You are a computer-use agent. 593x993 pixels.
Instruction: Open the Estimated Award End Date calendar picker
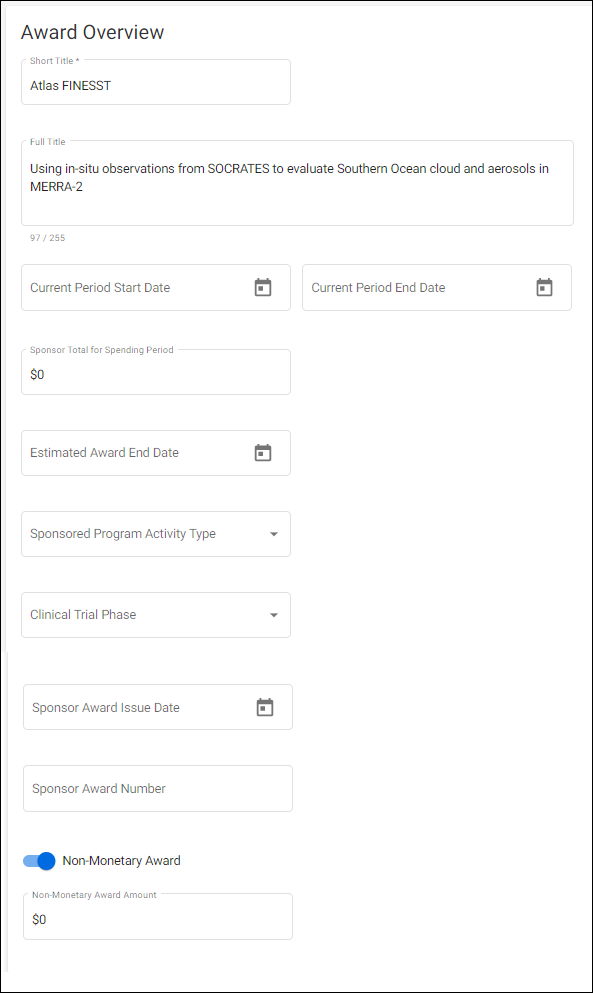[x=262, y=453]
